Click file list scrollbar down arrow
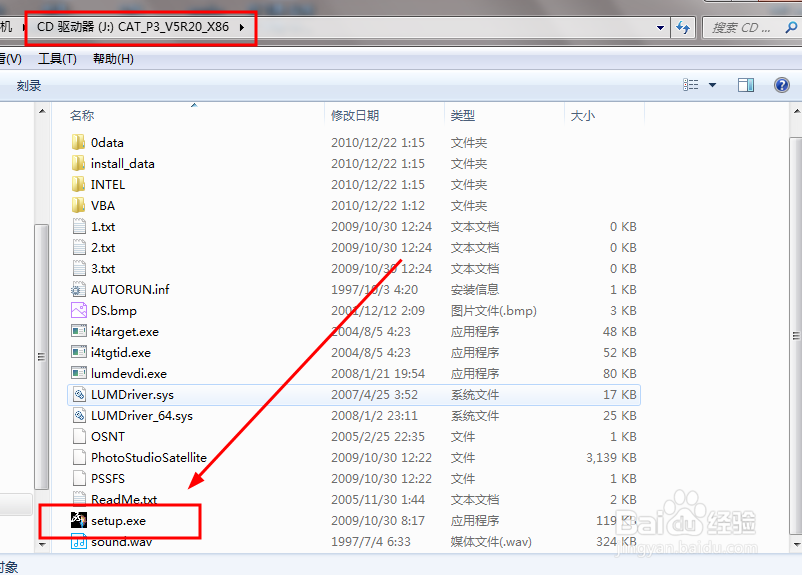The height and width of the screenshot is (575, 802). [x=796, y=544]
